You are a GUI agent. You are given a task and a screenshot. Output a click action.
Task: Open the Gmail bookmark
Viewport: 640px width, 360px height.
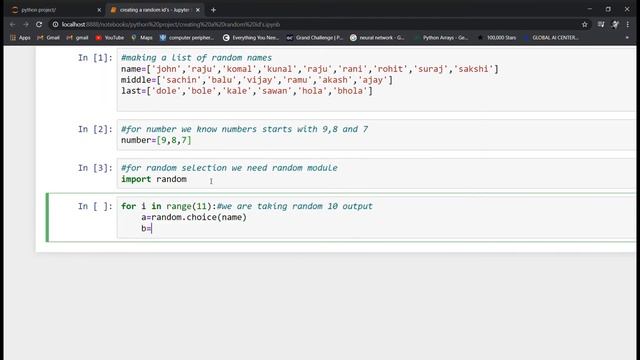point(48,38)
